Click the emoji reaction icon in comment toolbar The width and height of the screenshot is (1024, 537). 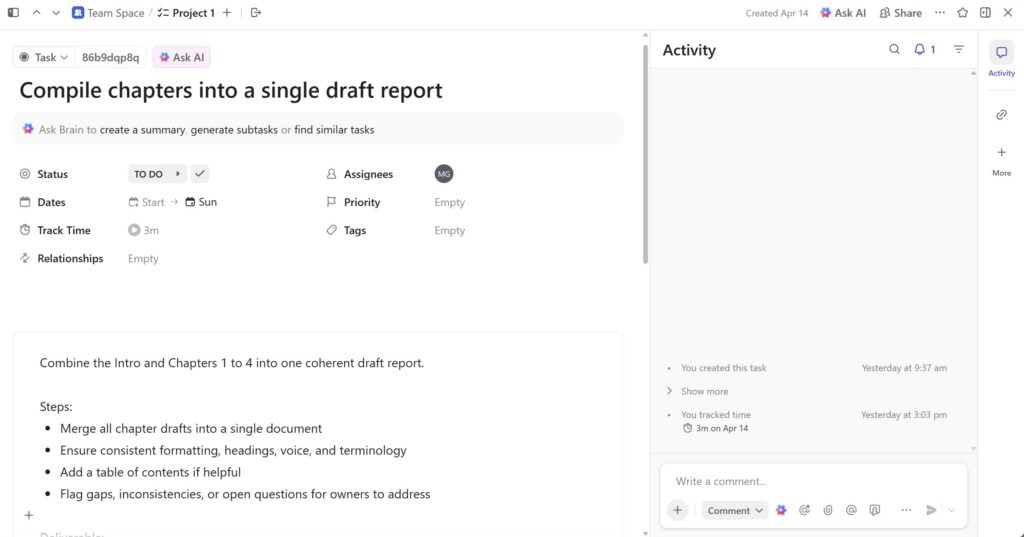[x=805, y=510]
